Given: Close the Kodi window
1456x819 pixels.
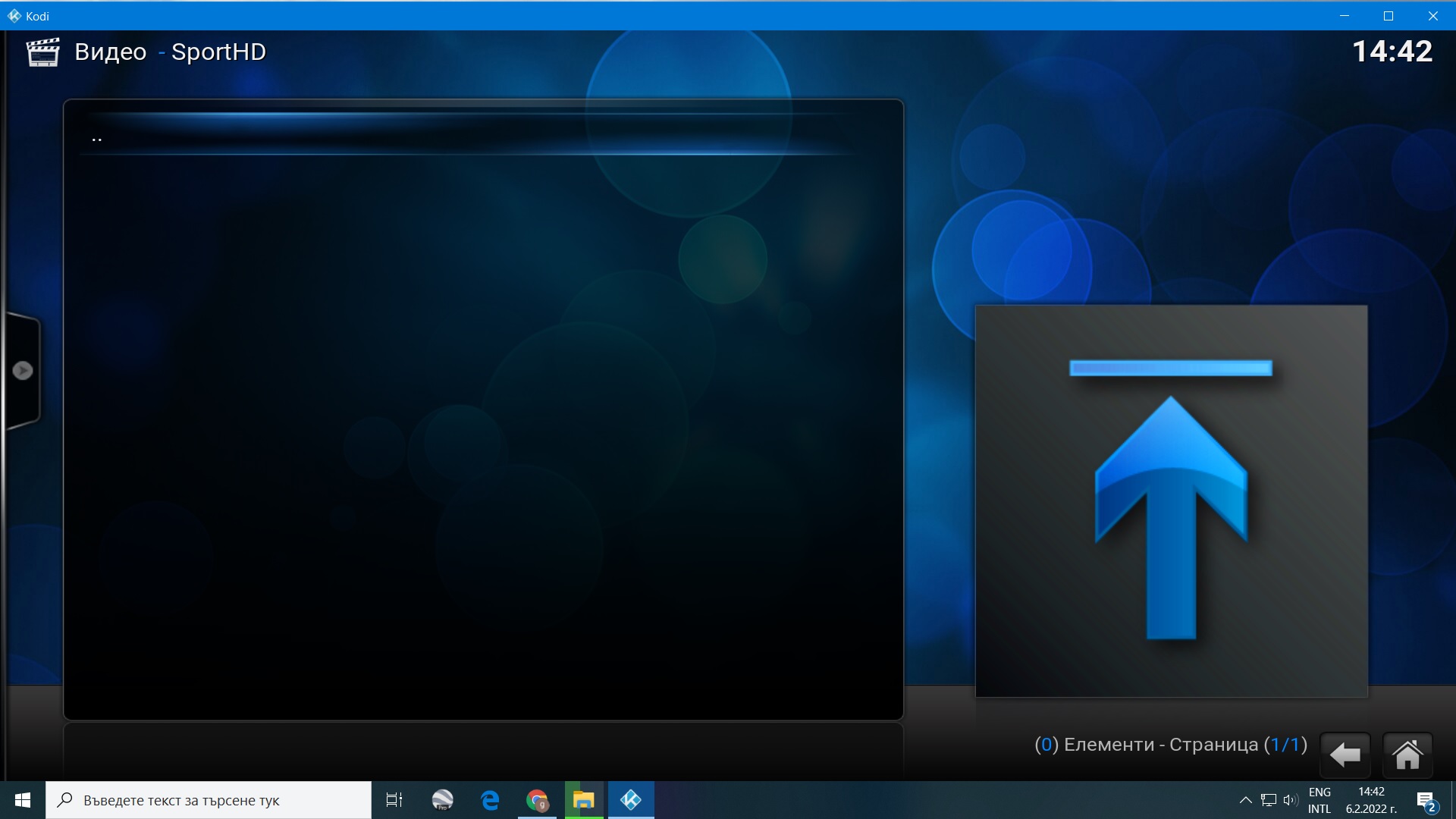Looking at the screenshot, I should [1432, 16].
